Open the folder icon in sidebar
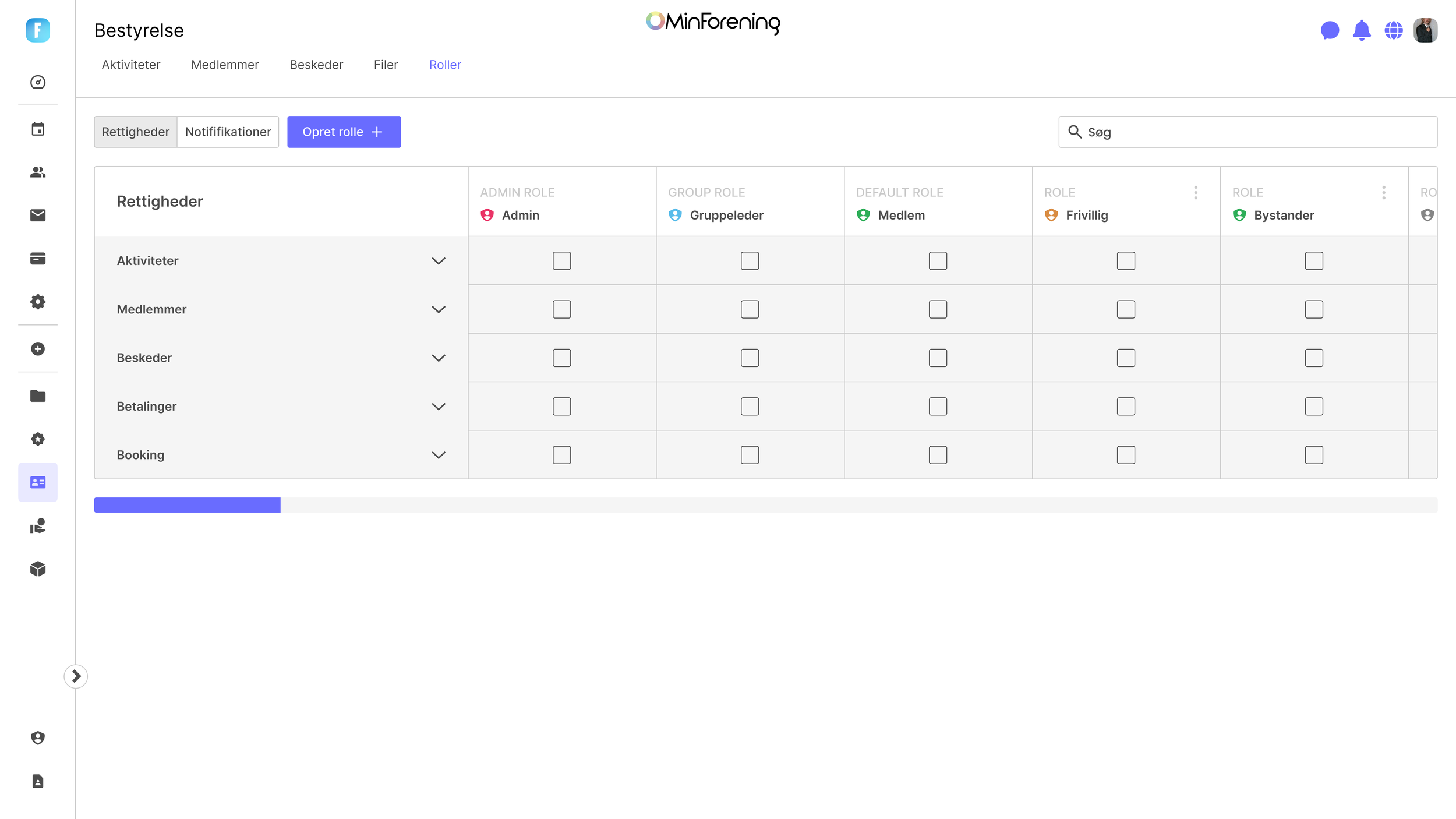 [38, 396]
